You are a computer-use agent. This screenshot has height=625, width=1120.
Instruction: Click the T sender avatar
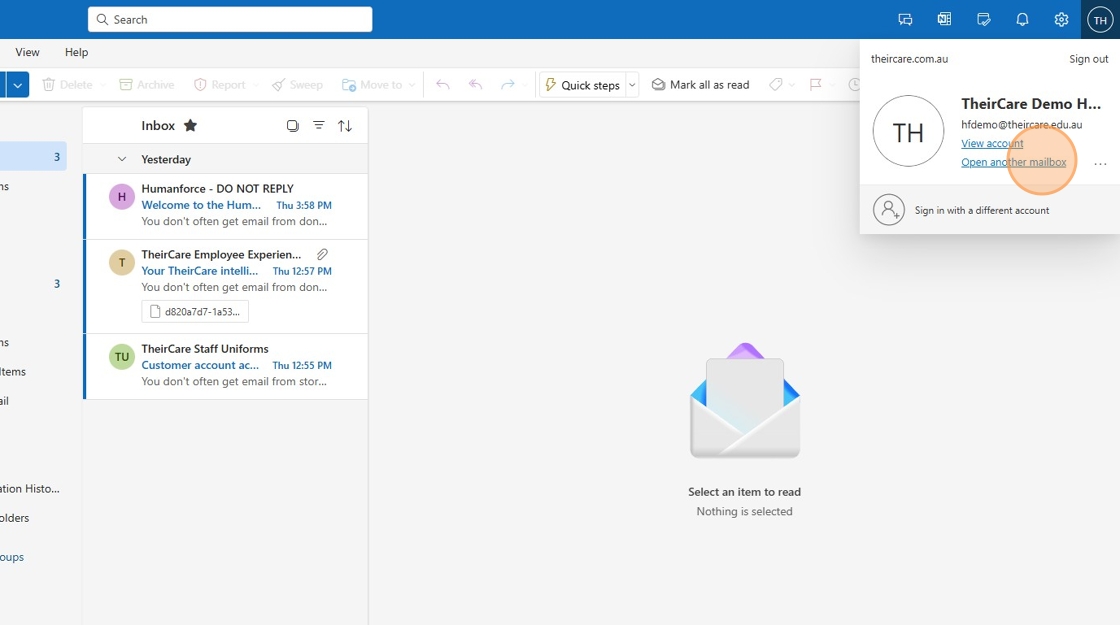pos(121,262)
